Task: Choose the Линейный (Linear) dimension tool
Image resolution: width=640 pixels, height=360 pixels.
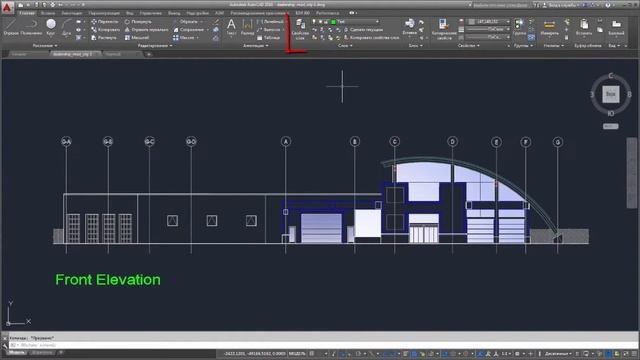Action: [x=270, y=21]
